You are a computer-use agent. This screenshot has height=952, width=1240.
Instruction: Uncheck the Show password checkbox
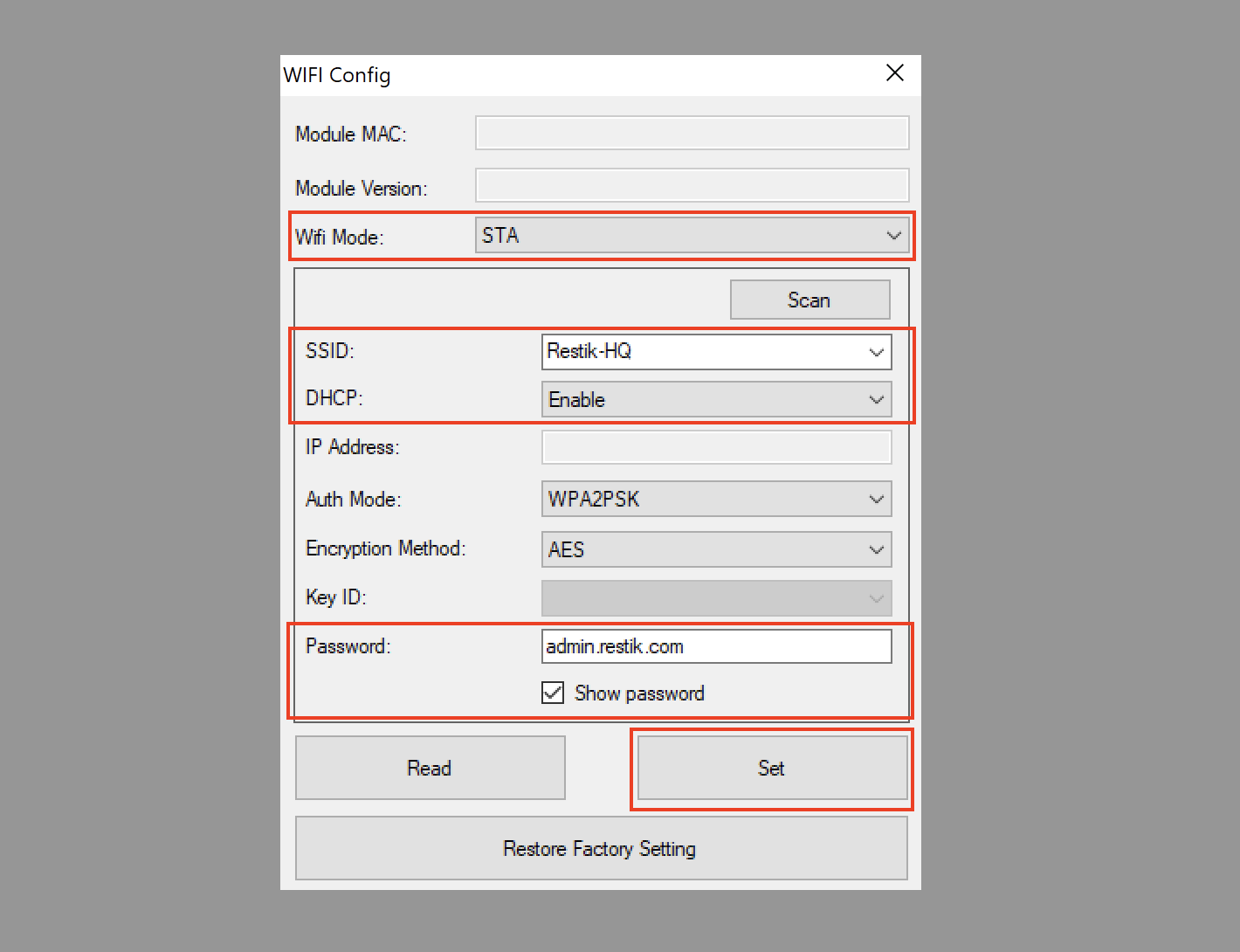(x=553, y=693)
